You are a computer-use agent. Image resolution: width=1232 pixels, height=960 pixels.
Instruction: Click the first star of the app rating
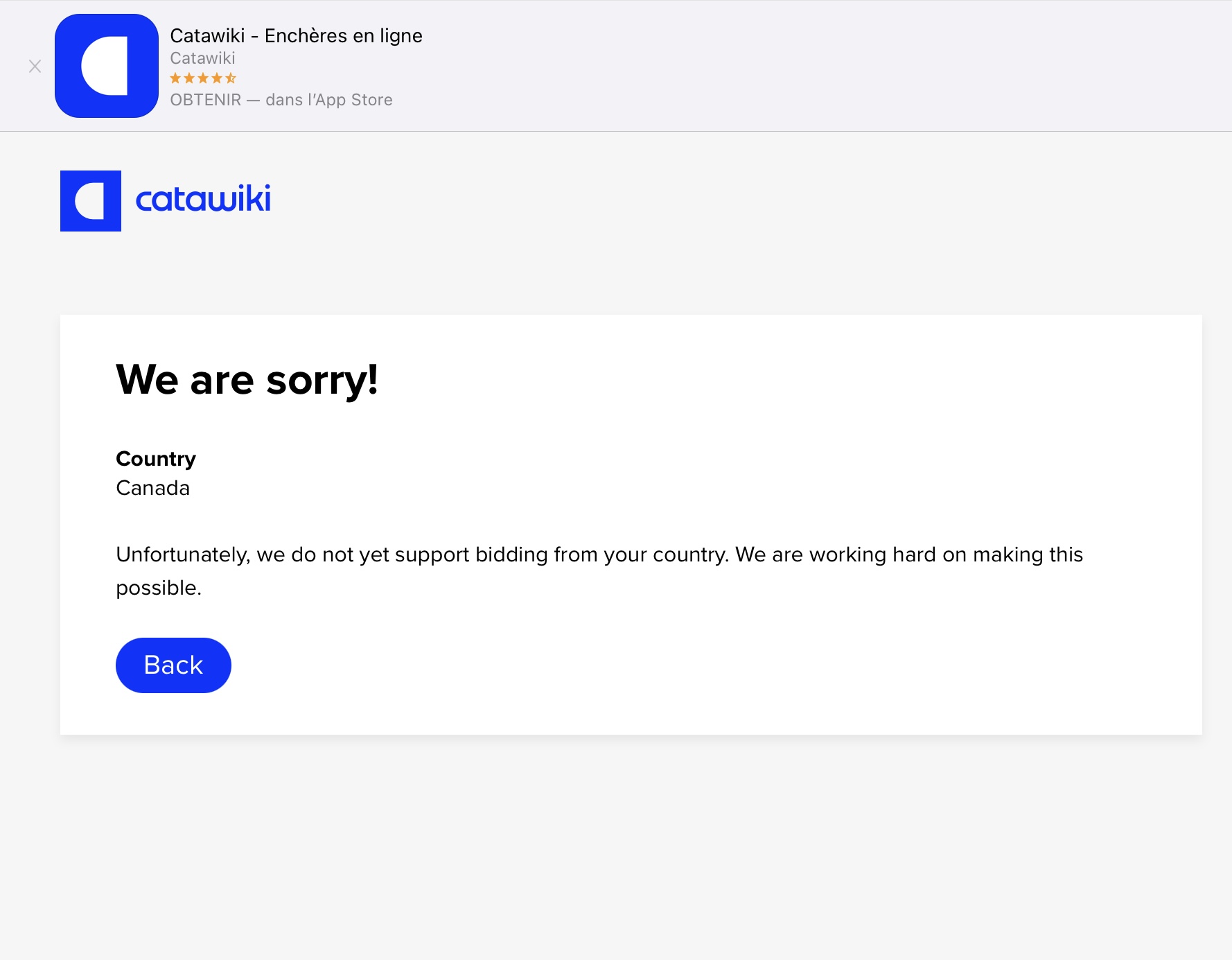tap(175, 78)
